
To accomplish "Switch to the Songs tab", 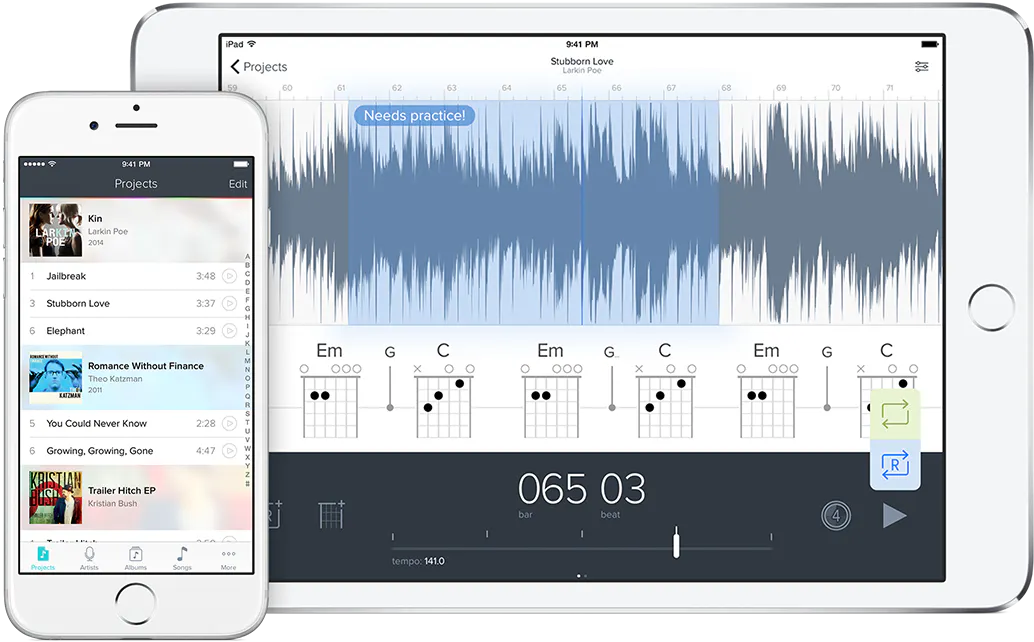I will 182,558.
